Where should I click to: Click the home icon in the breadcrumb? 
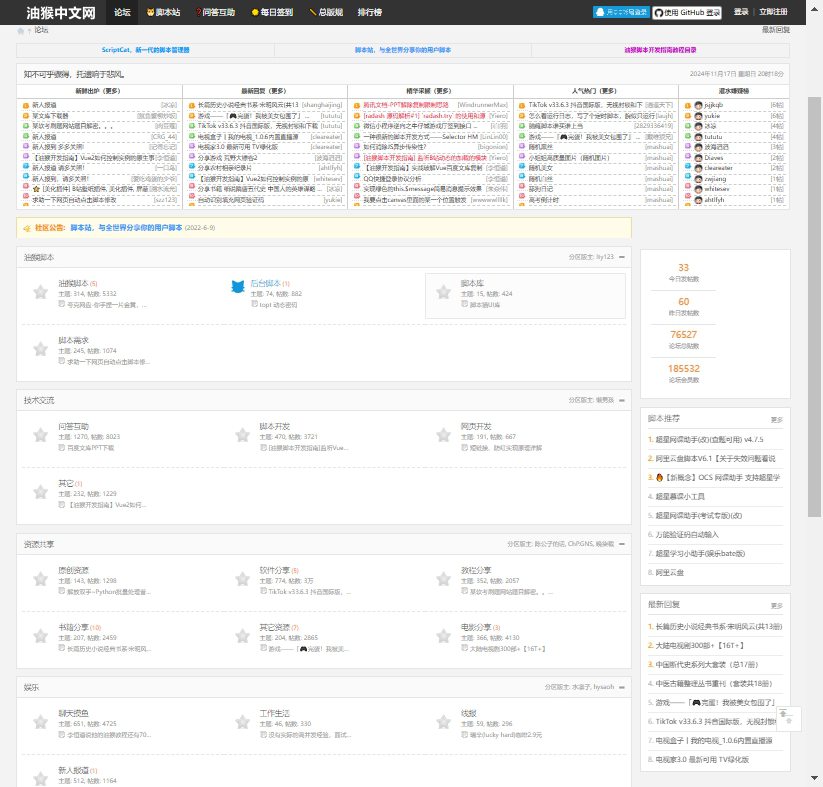click(21, 31)
